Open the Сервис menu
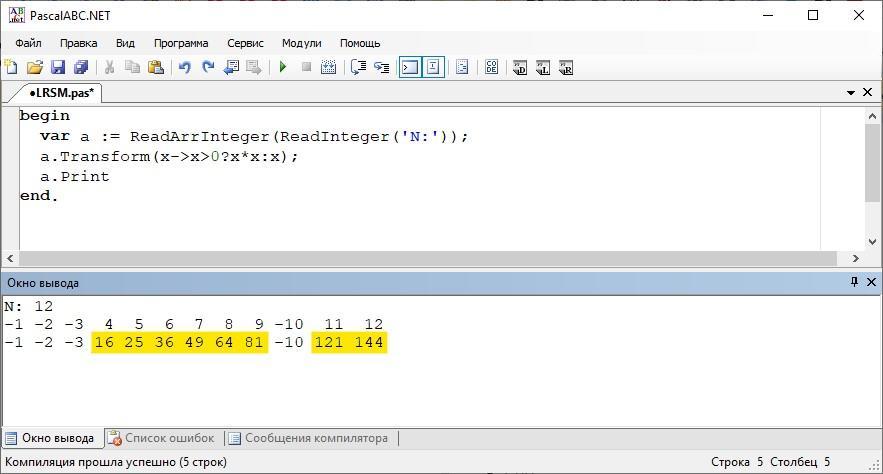The image size is (883, 474). 245,43
